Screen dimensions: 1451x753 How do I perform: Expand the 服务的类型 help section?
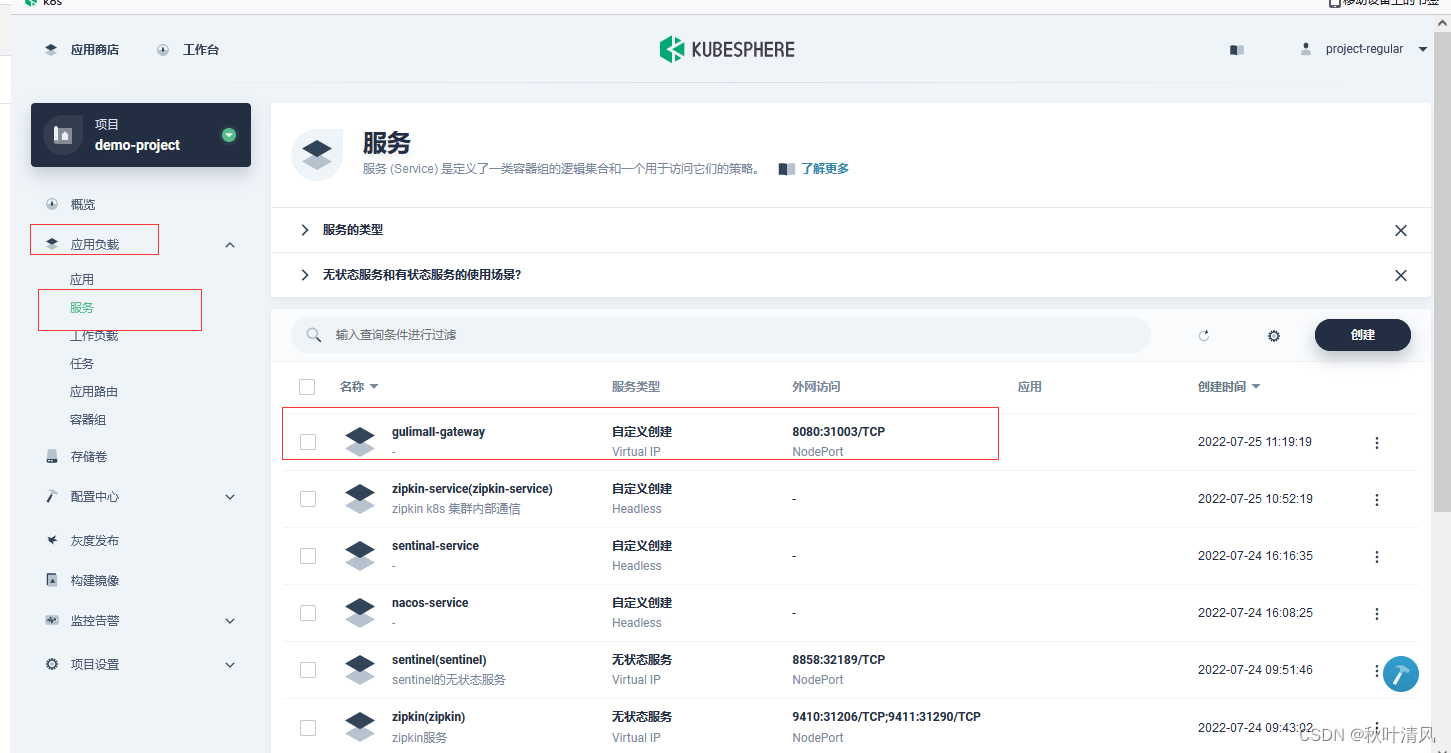coord(305,230)
